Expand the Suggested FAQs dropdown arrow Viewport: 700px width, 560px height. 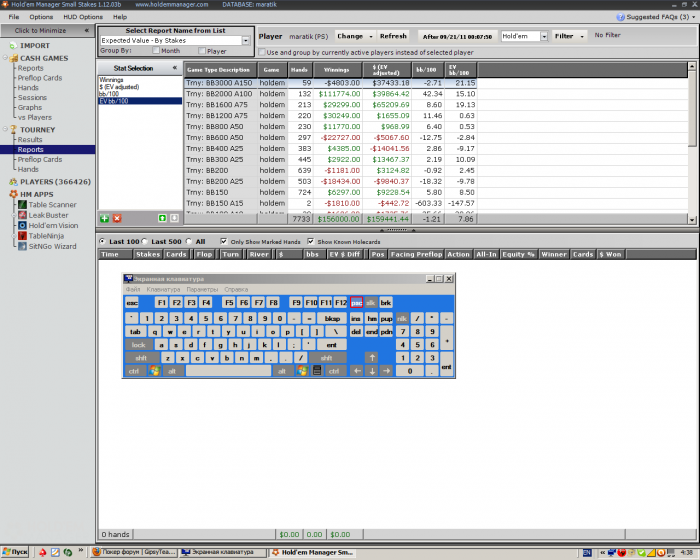coord(693,17)
